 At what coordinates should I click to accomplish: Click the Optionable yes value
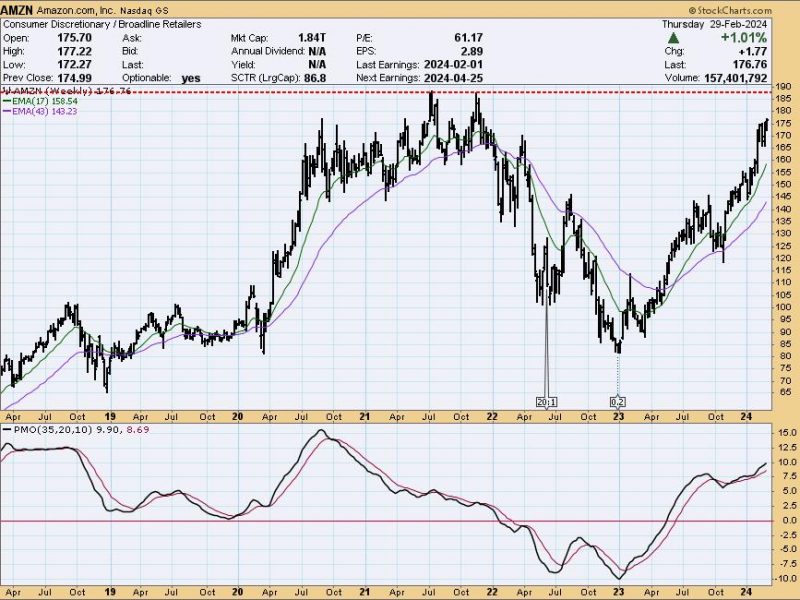click(191, 79)
